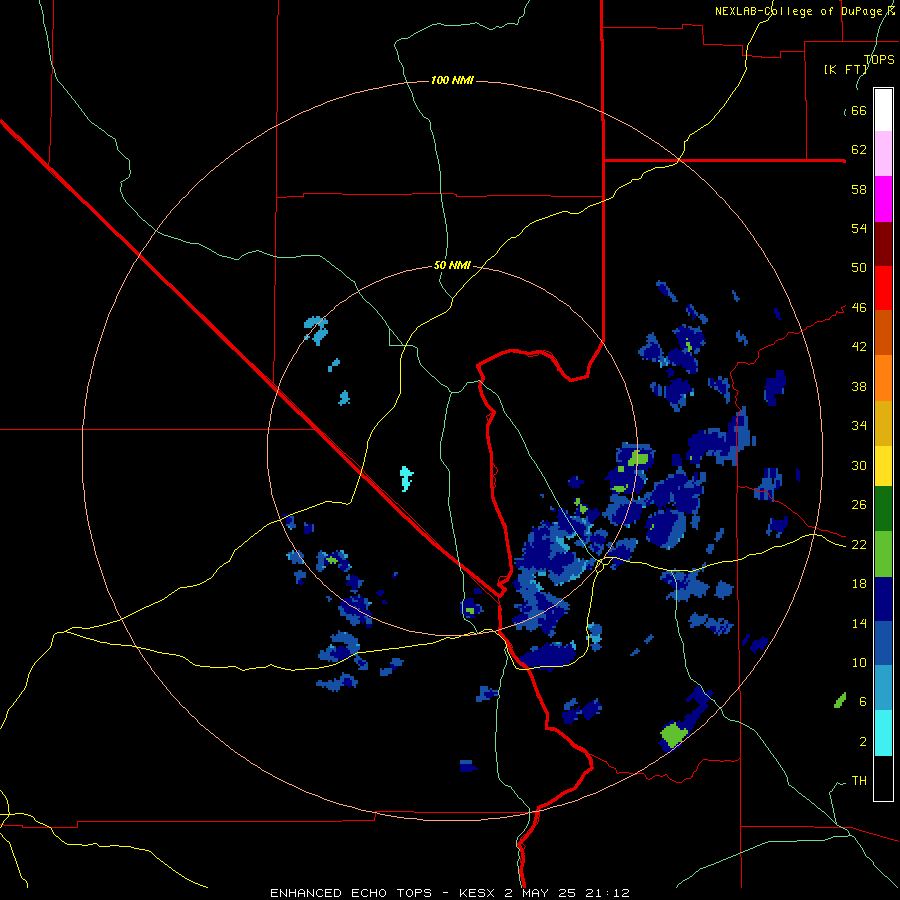Click the 42 legend value
Viewport: 900px width, 900px height.
[x=859, y=347]
